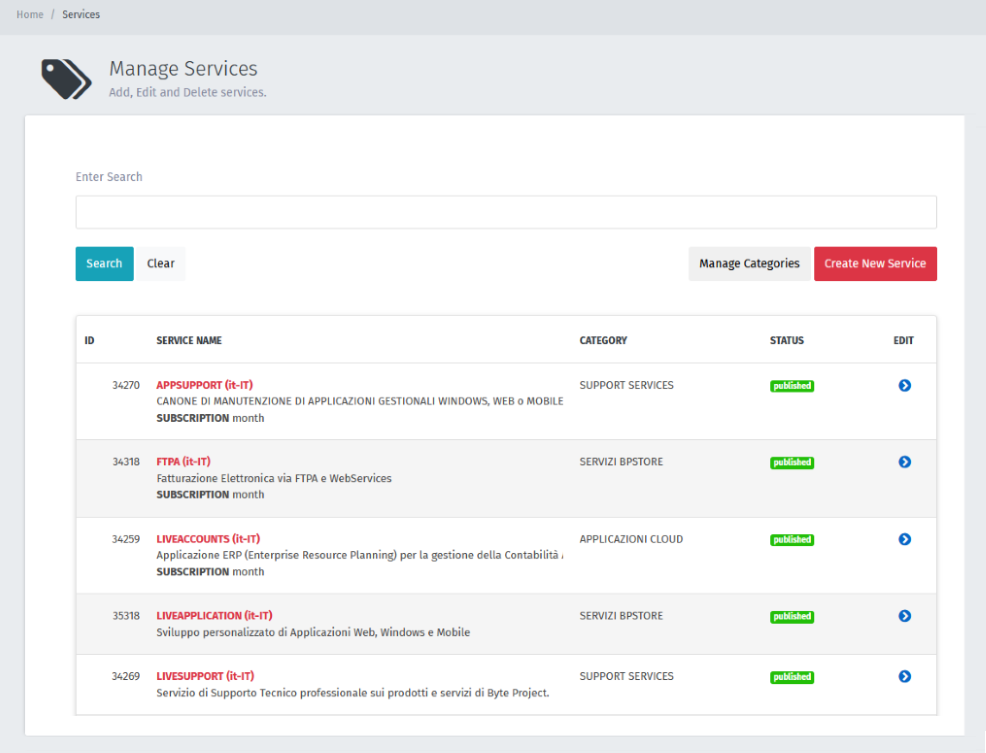Click the teal Search button
This screenshot has height=753, width=986.
coord(104,264)
